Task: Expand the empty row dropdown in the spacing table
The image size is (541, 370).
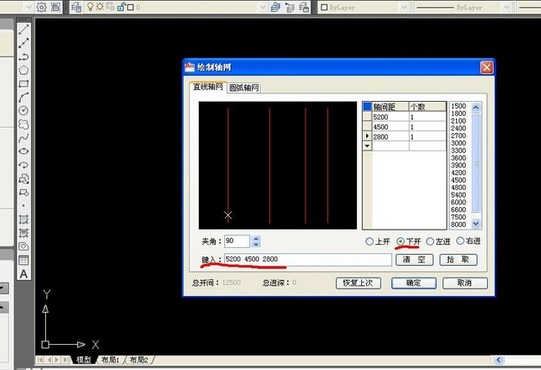Action: point(367,146)
